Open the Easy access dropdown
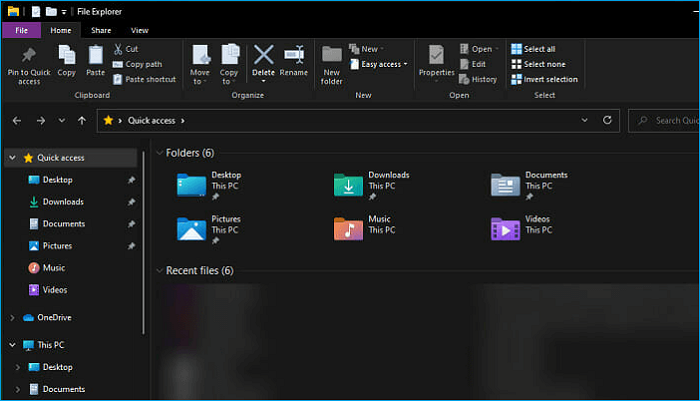 (x=383, y=64)
